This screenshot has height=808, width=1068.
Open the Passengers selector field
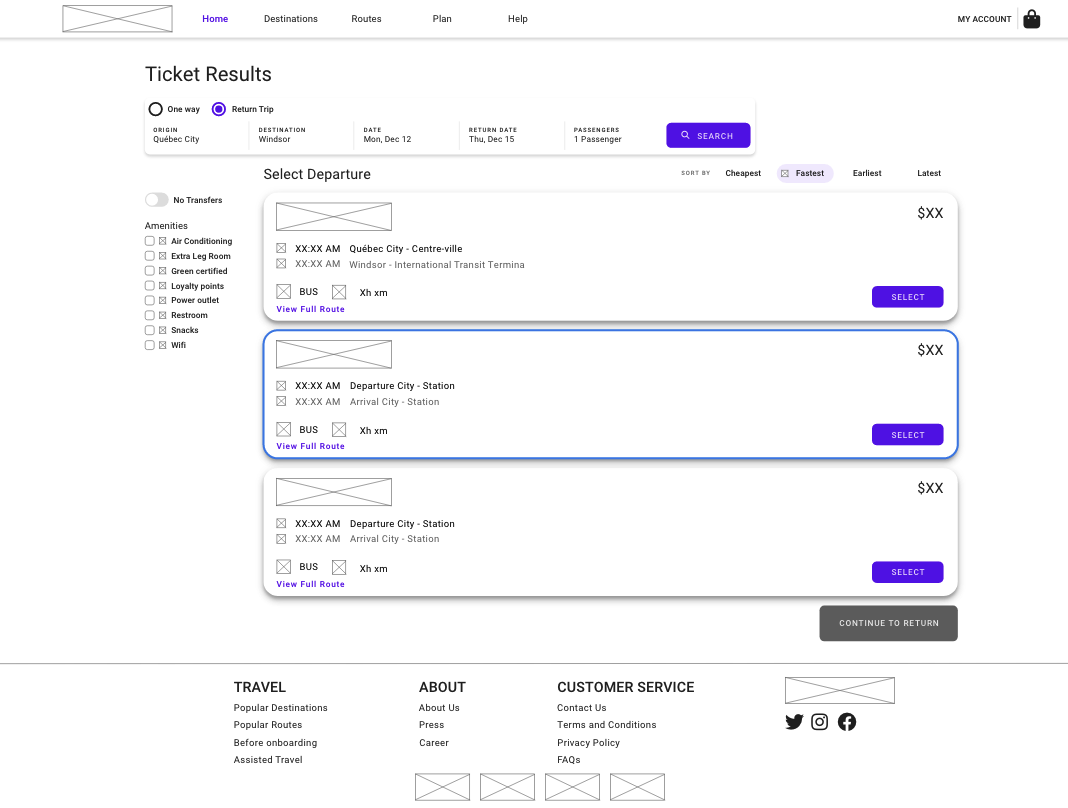tap(612, 135)
